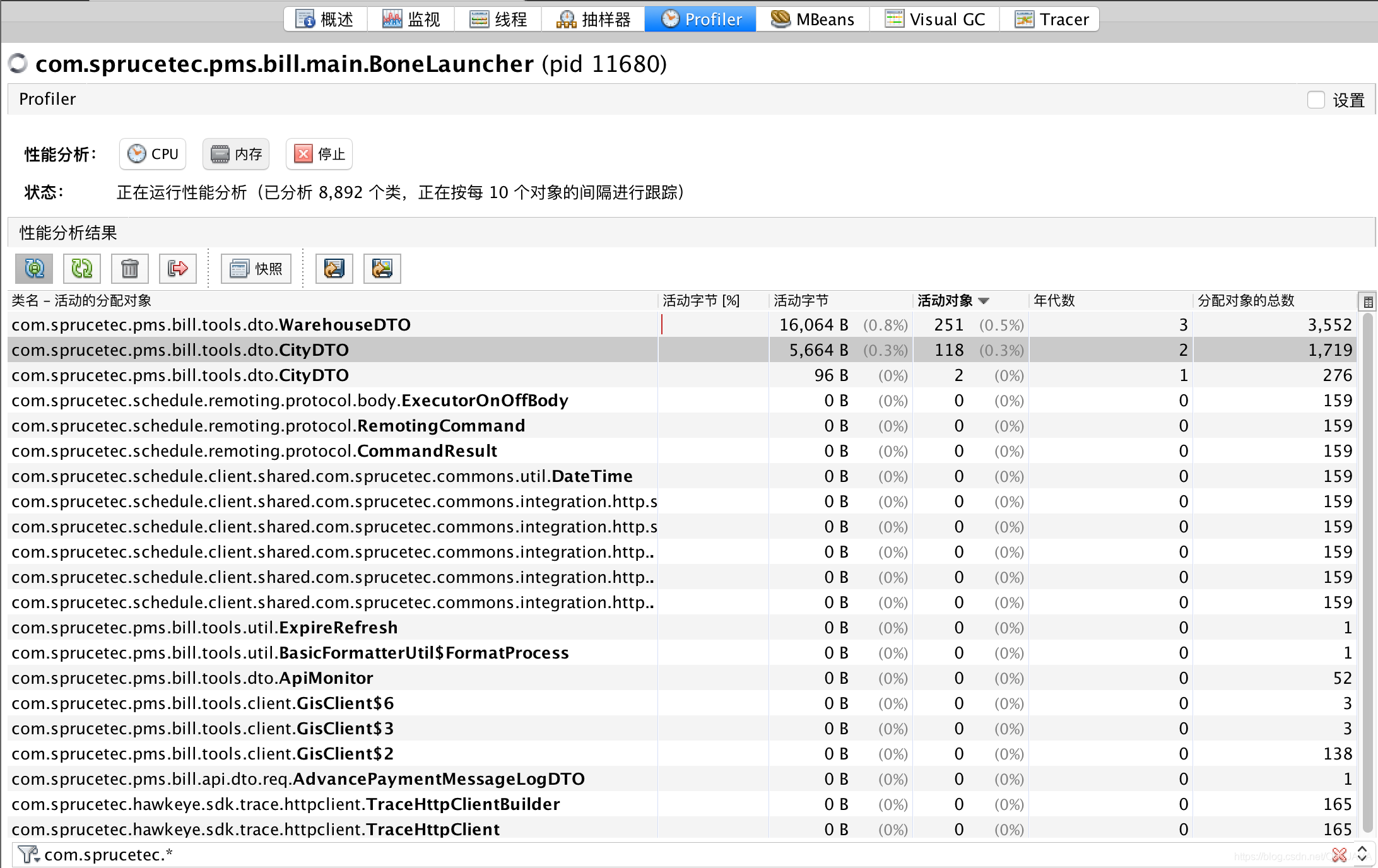Image resolution: width=1378 pixels, height=868 pixels.
Task: Click the trash can garbage collection icon
Action: 130,269
